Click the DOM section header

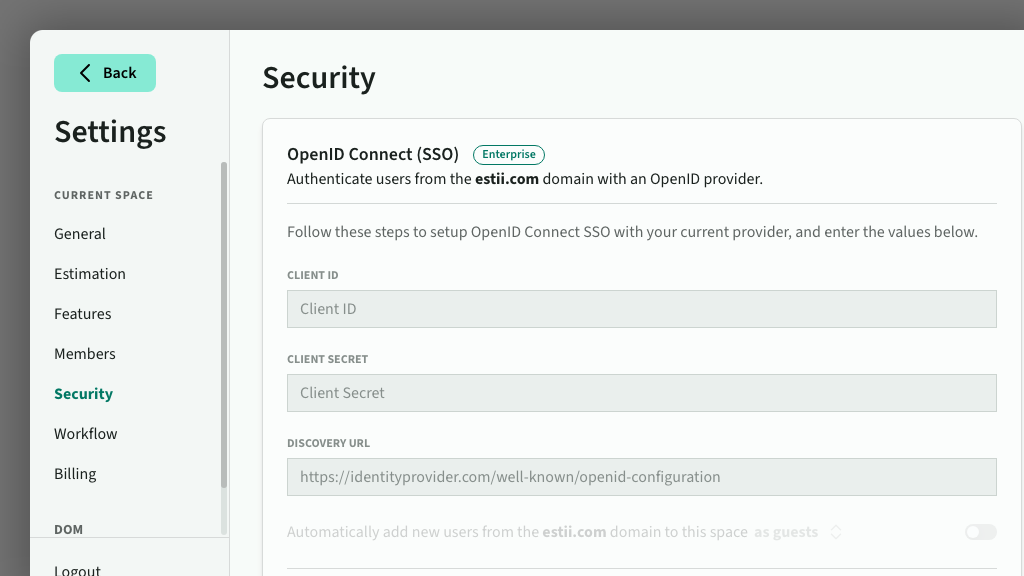[x=69, y=529]
